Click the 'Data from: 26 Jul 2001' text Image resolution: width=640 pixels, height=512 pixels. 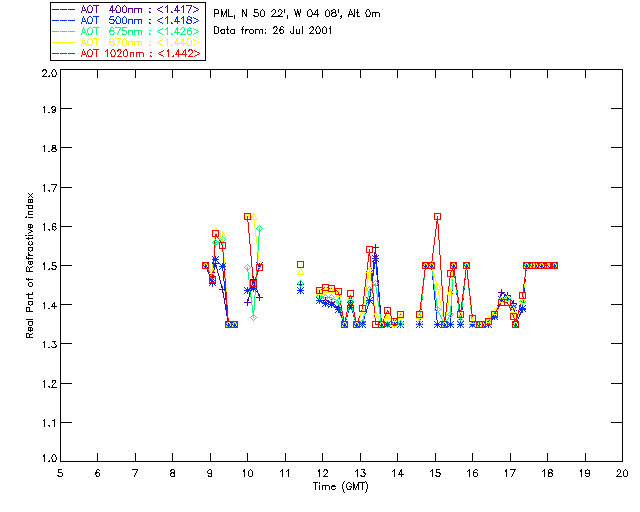click(x=273, y=31)
